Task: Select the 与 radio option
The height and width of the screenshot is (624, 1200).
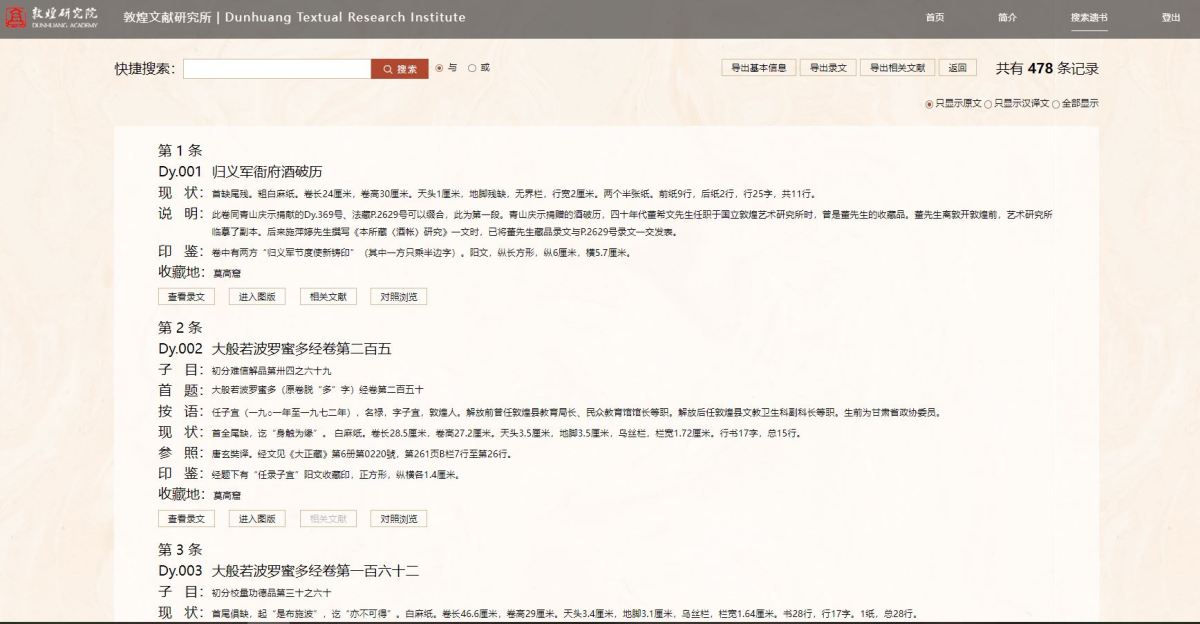Action: [x=439, y=68]
